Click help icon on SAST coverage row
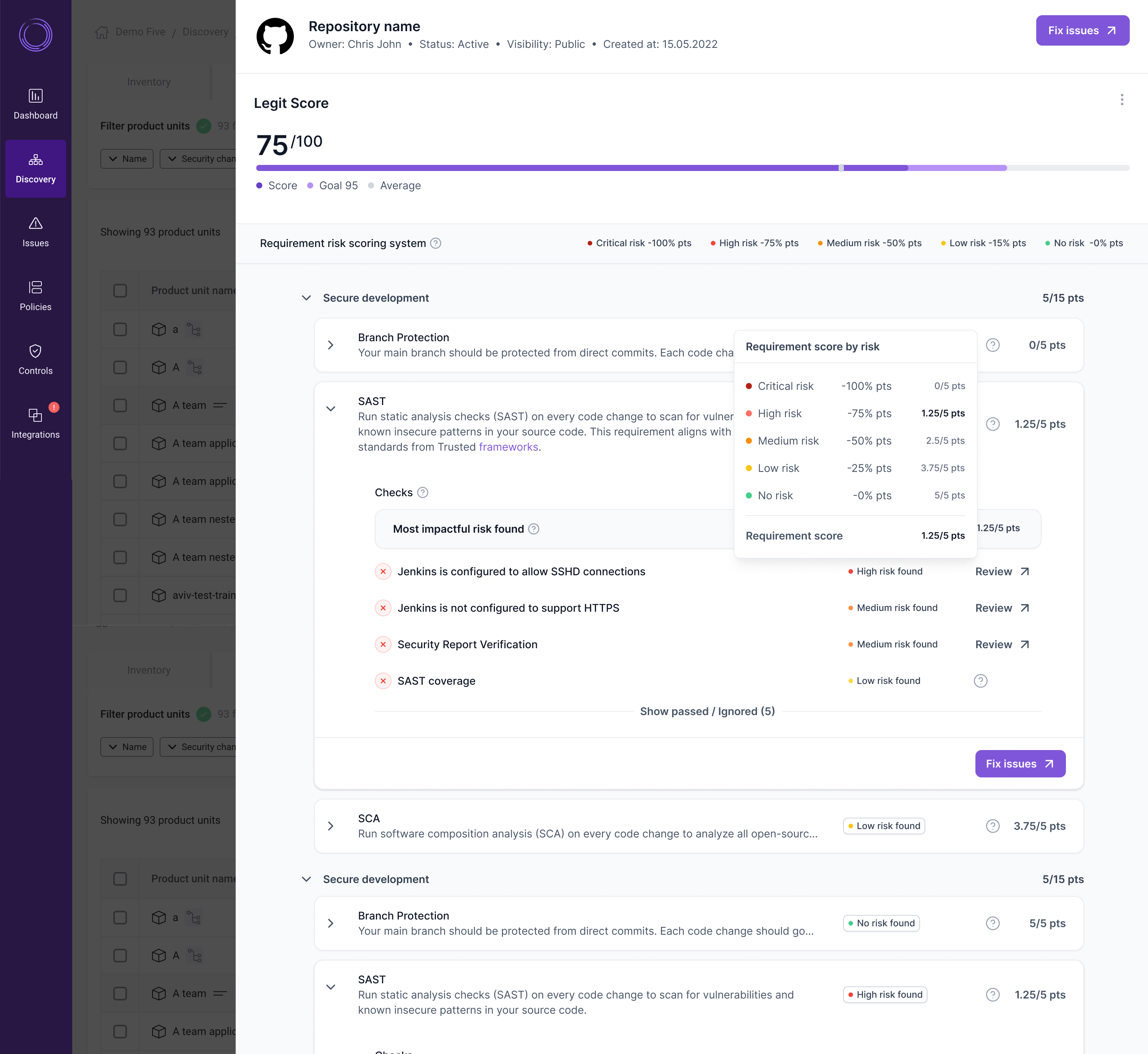The image size is (1148, 1054). [980, 681]
